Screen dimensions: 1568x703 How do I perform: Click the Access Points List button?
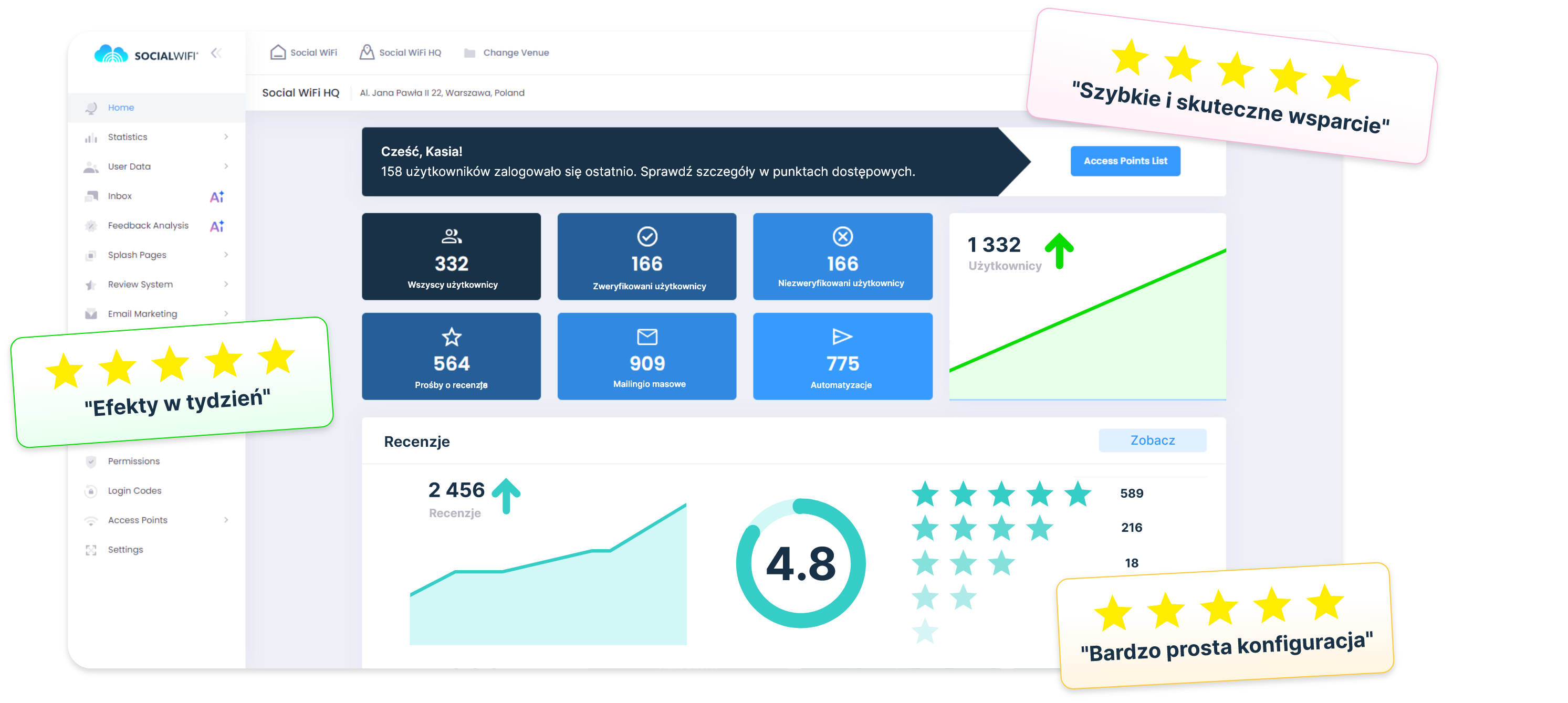click(x=1125, y=161)
